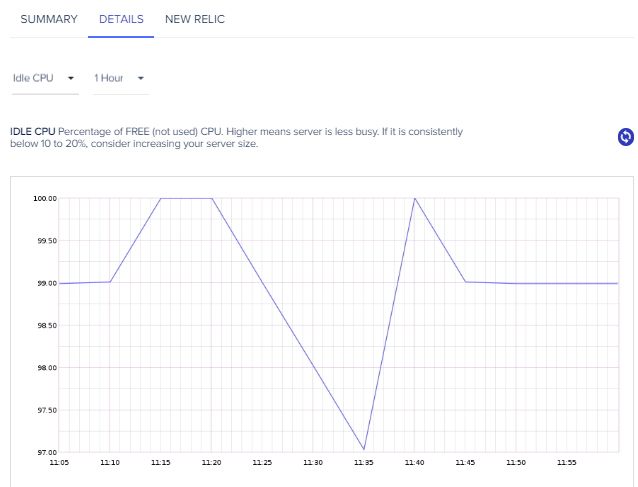Open the NEW RELIC tab
Viewport: 638px width, 487px height.
pos(195,19)
